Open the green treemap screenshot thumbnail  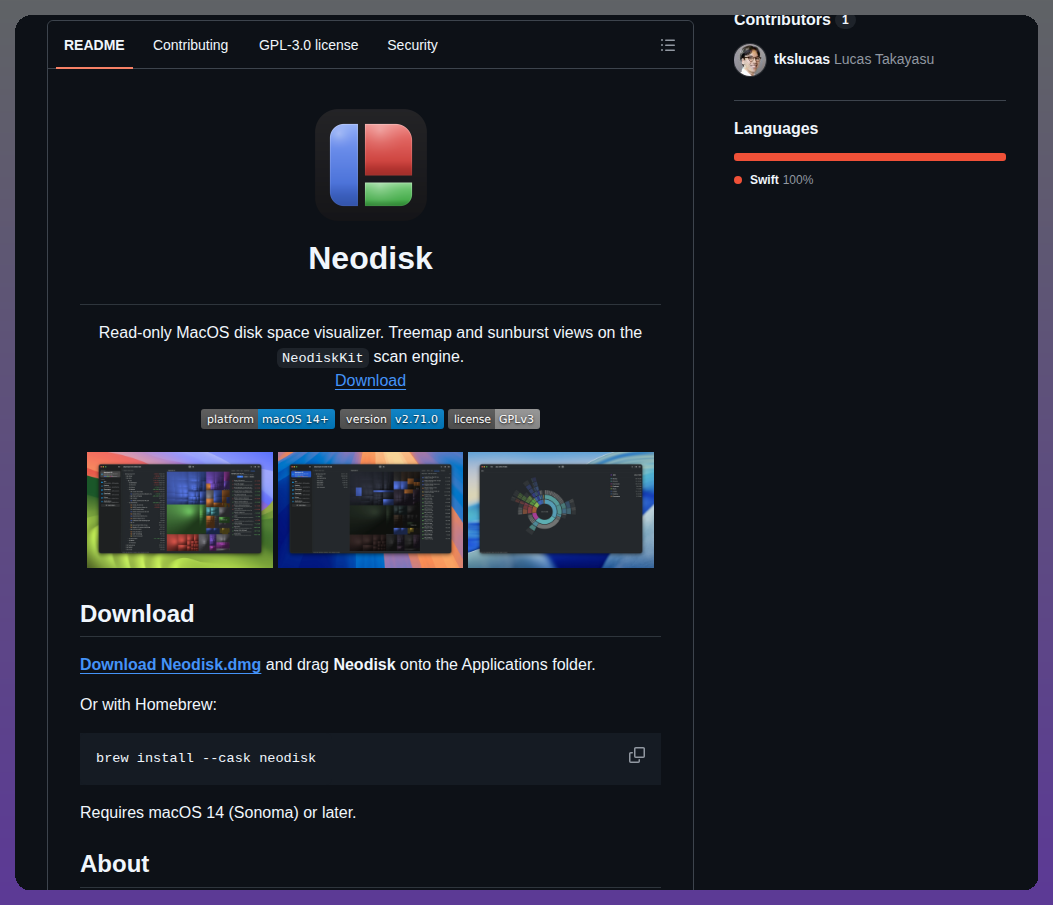coord(180,510)
